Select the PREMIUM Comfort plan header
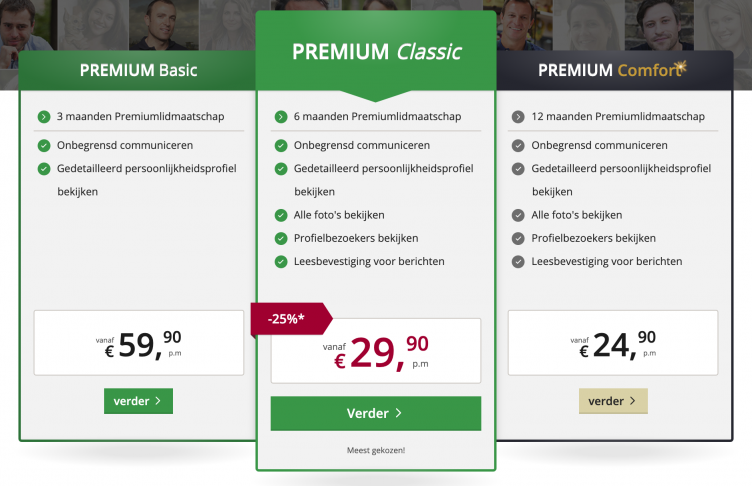Screen dimensions: 752x486 click(612, 70)
